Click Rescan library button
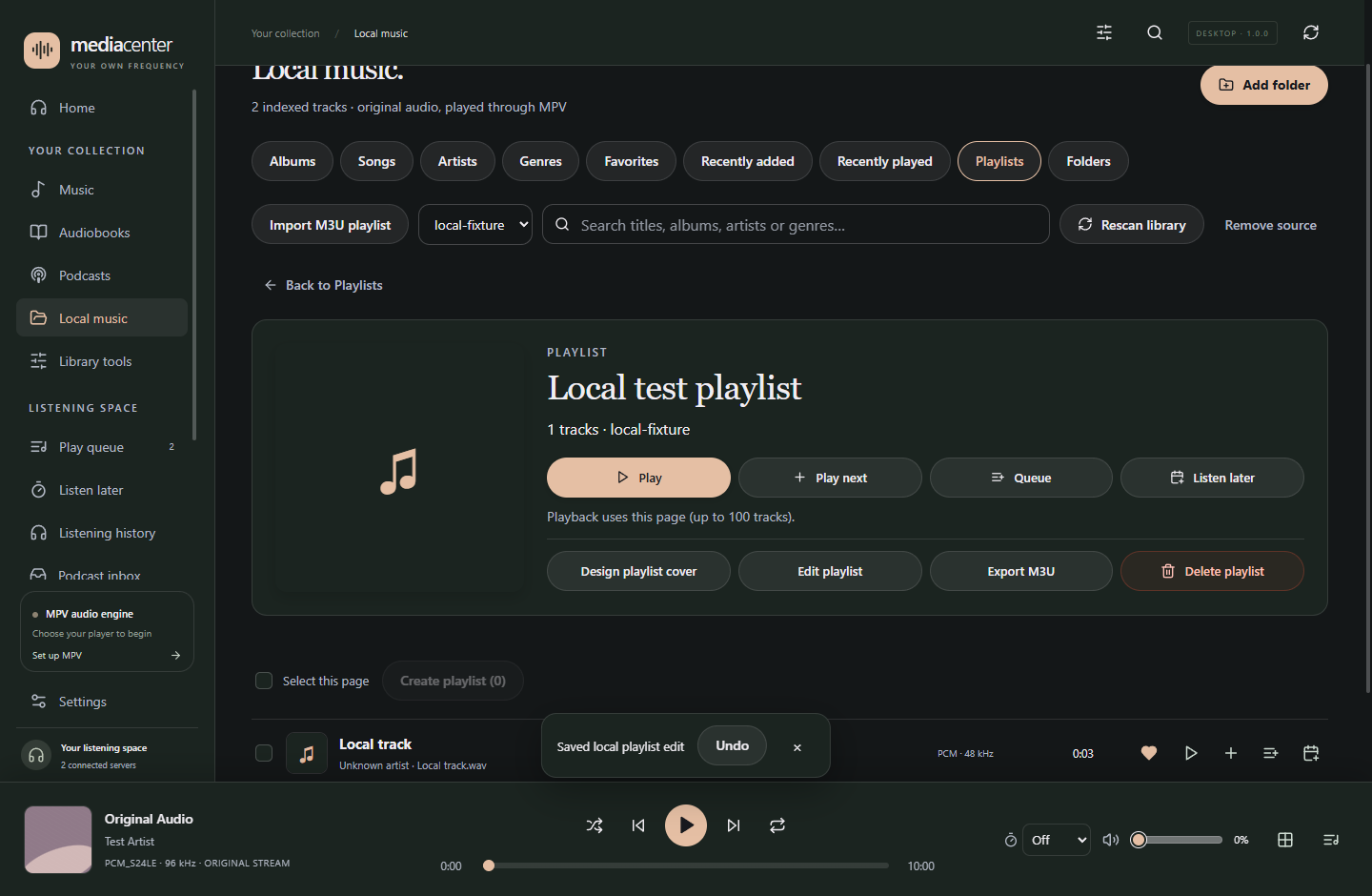1372x896 pixels. click(1132, 225)
